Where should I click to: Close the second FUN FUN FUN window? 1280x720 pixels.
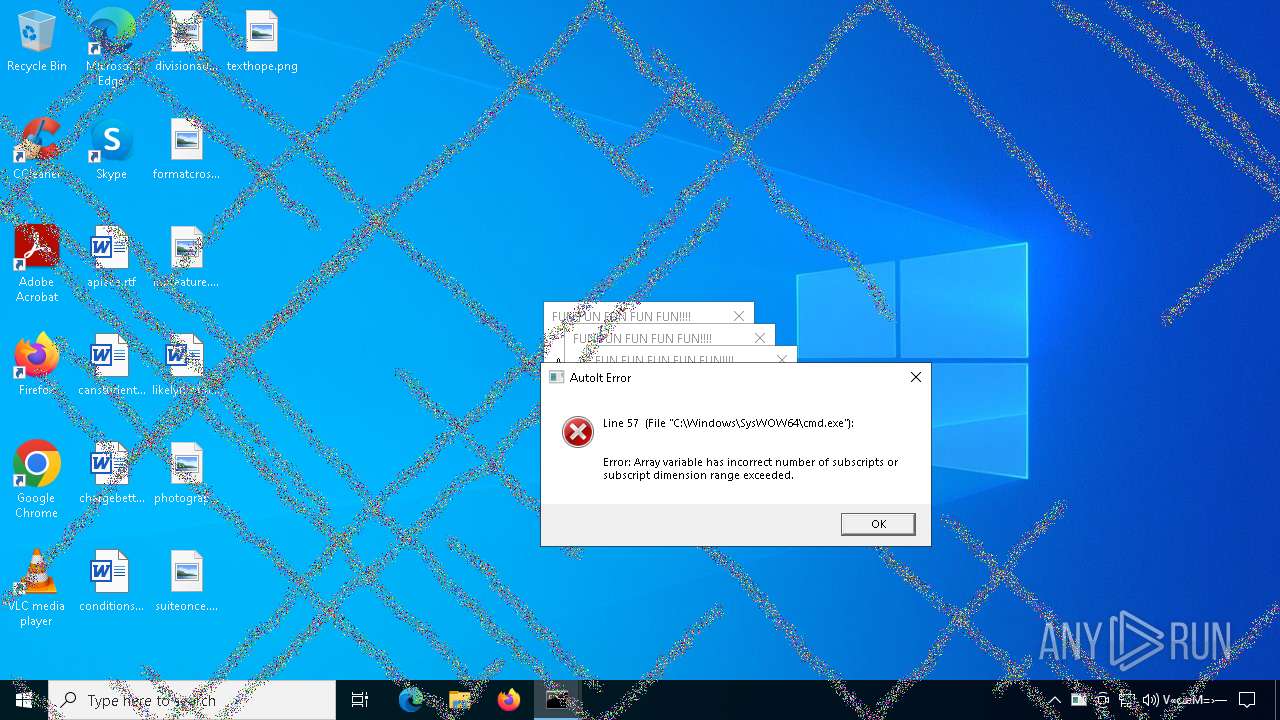[x=760, y=338]
